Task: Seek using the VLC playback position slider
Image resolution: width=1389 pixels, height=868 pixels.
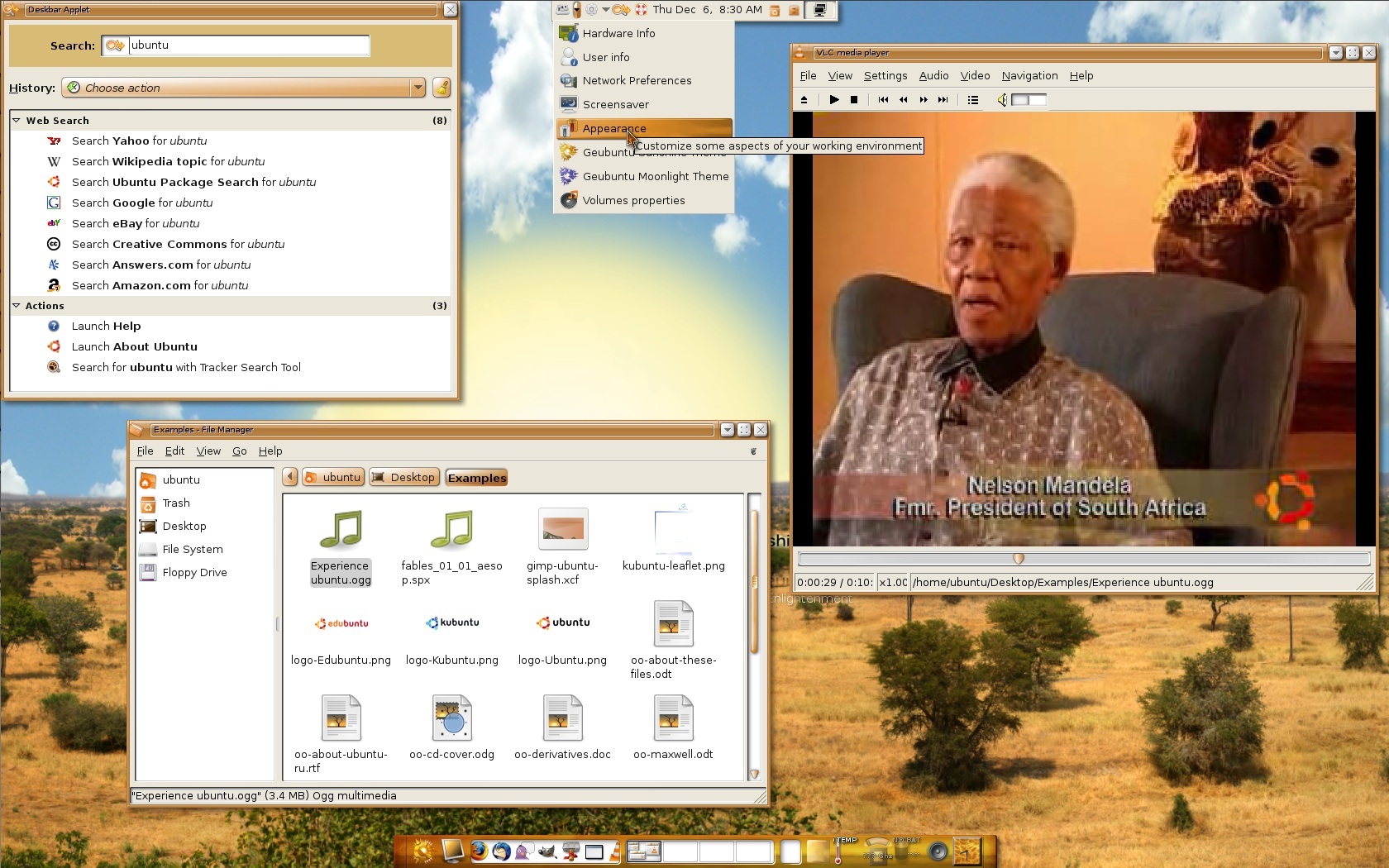Action: coord(1084,559)
